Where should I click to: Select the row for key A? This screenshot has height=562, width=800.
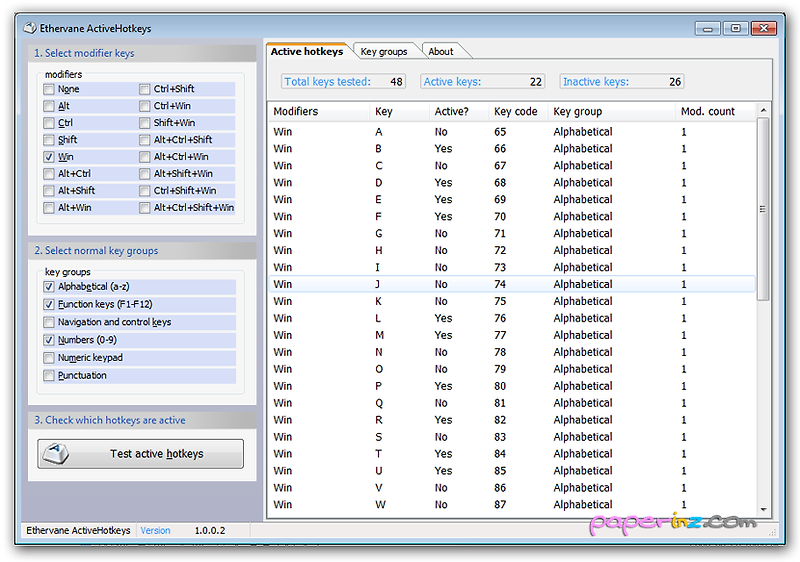[512, 132]
